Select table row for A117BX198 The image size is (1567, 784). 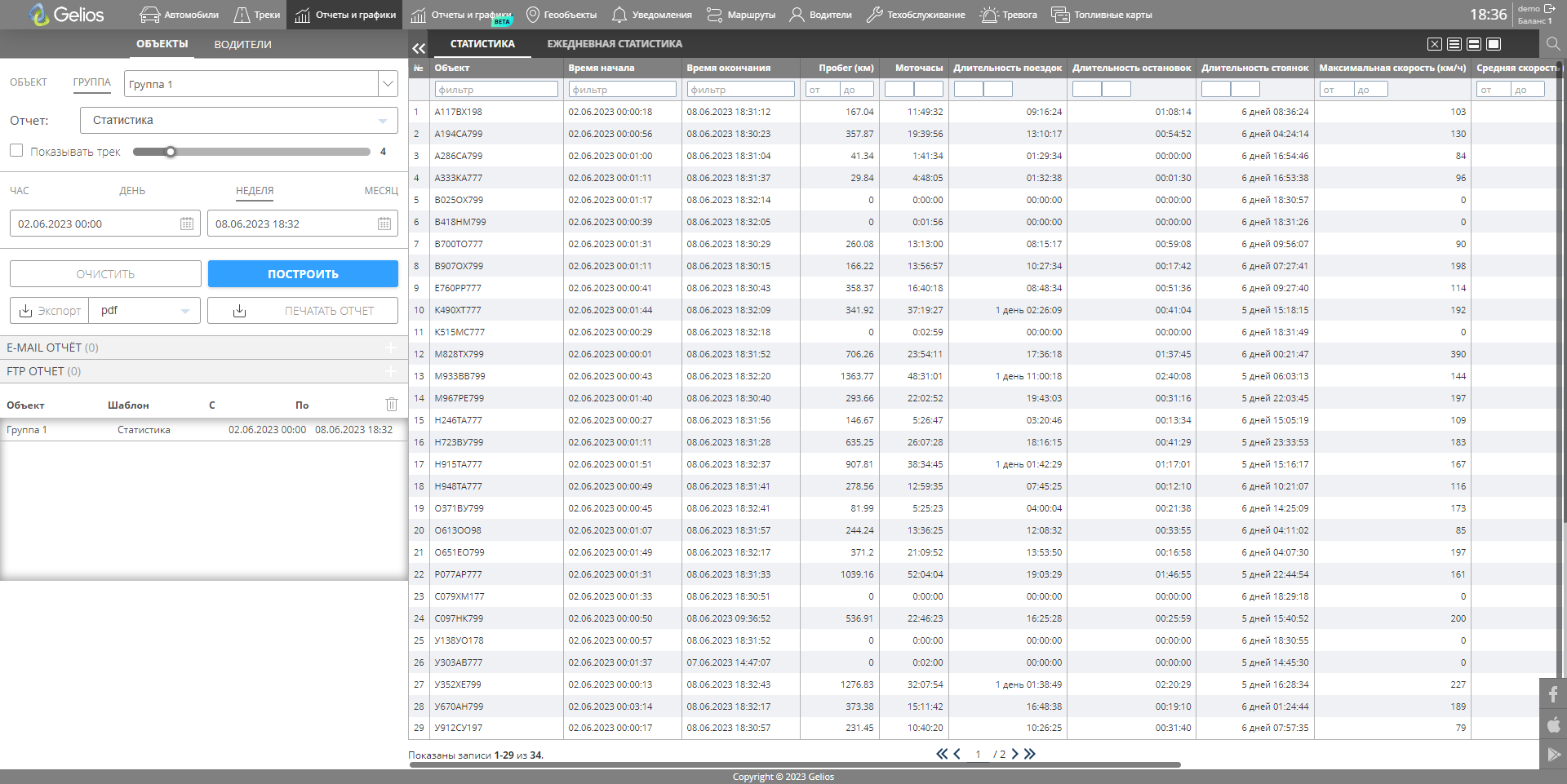click(982, 112)
